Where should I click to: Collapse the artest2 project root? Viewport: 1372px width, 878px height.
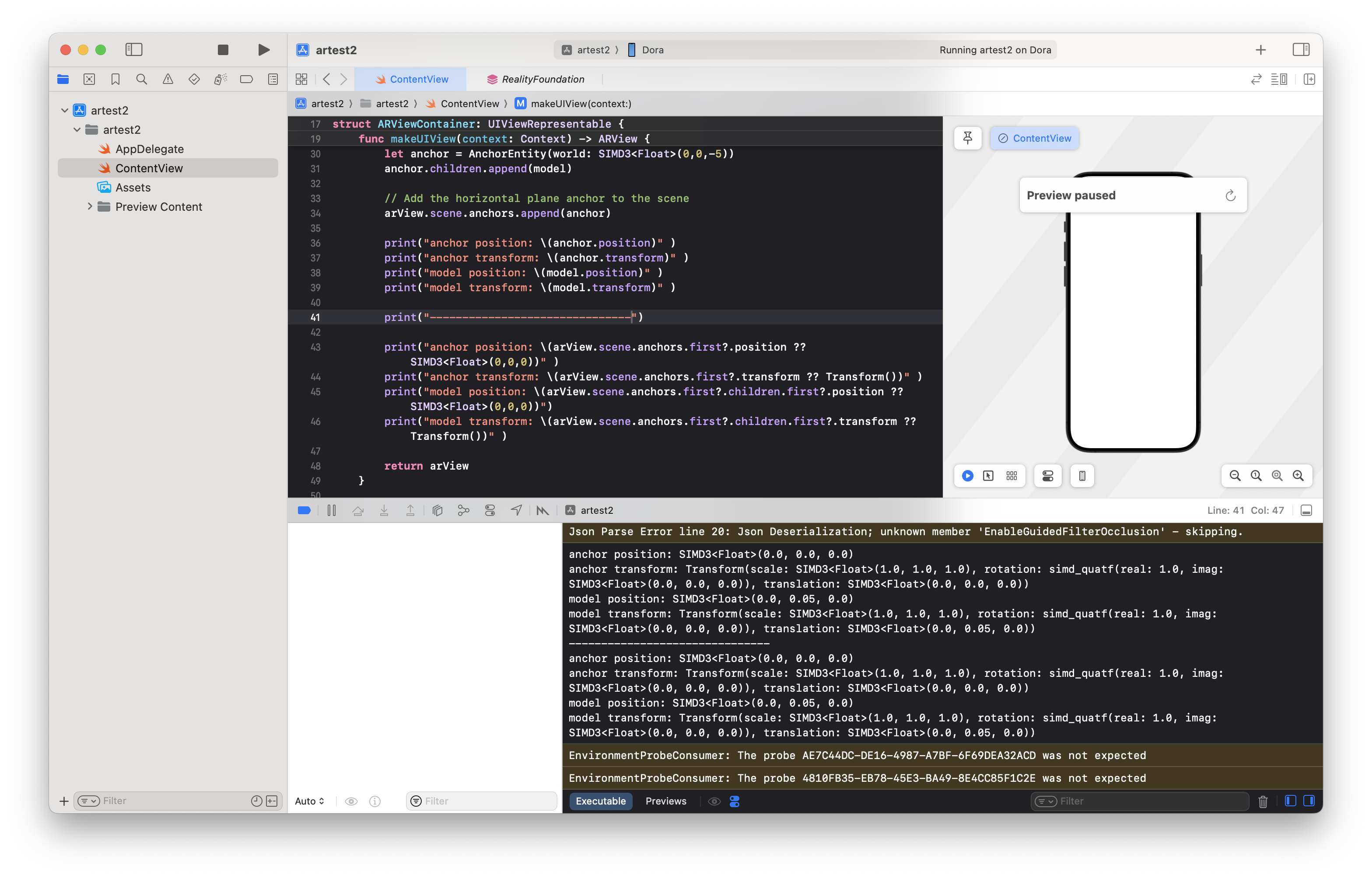[x=64, y=110]
